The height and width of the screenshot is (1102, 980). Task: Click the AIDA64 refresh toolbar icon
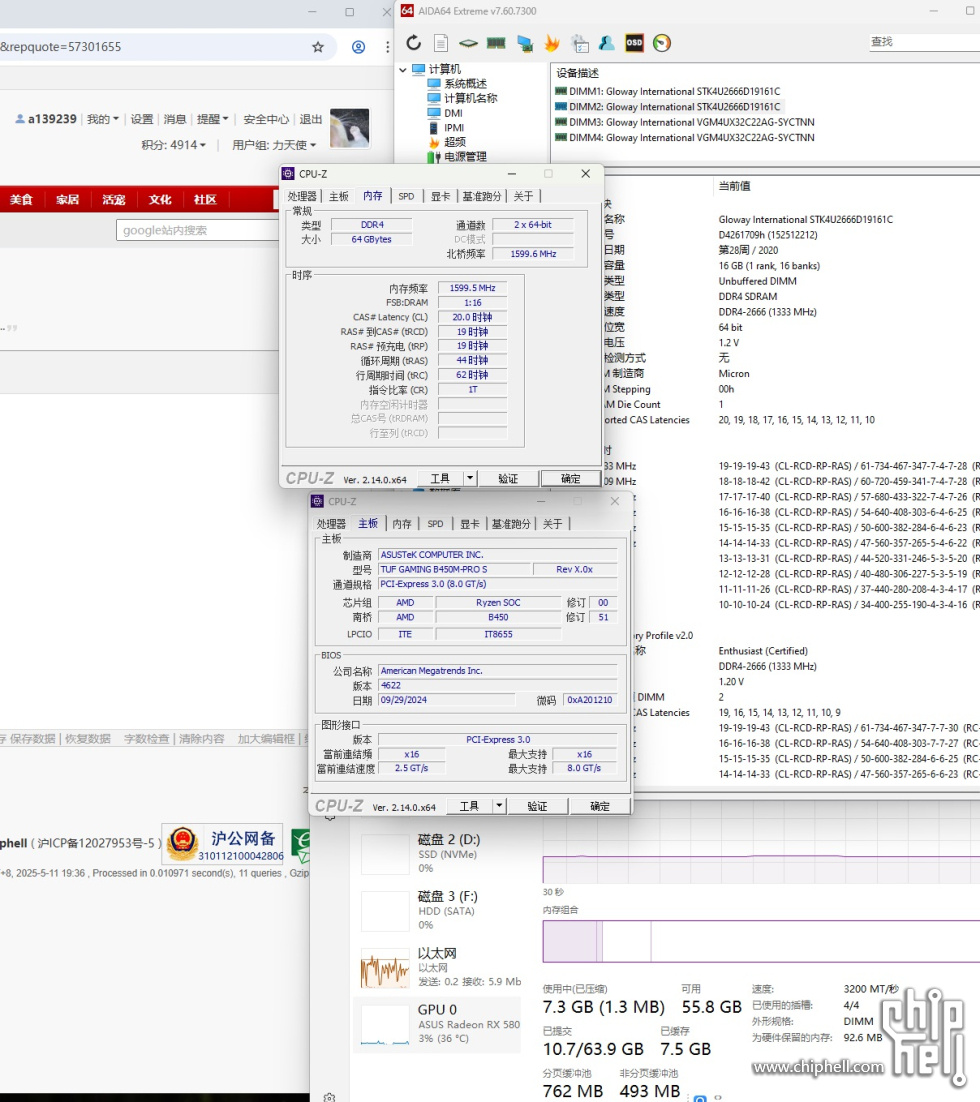coord(413,43)
